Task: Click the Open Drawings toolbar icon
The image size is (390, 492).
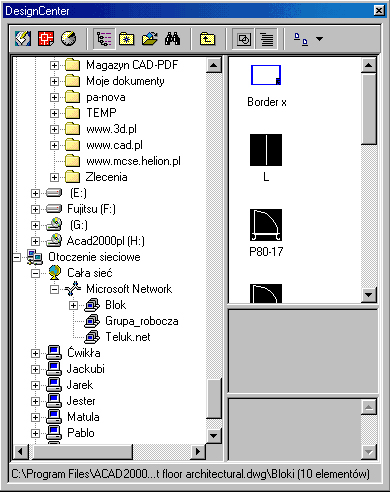Action: click(46, 39)
